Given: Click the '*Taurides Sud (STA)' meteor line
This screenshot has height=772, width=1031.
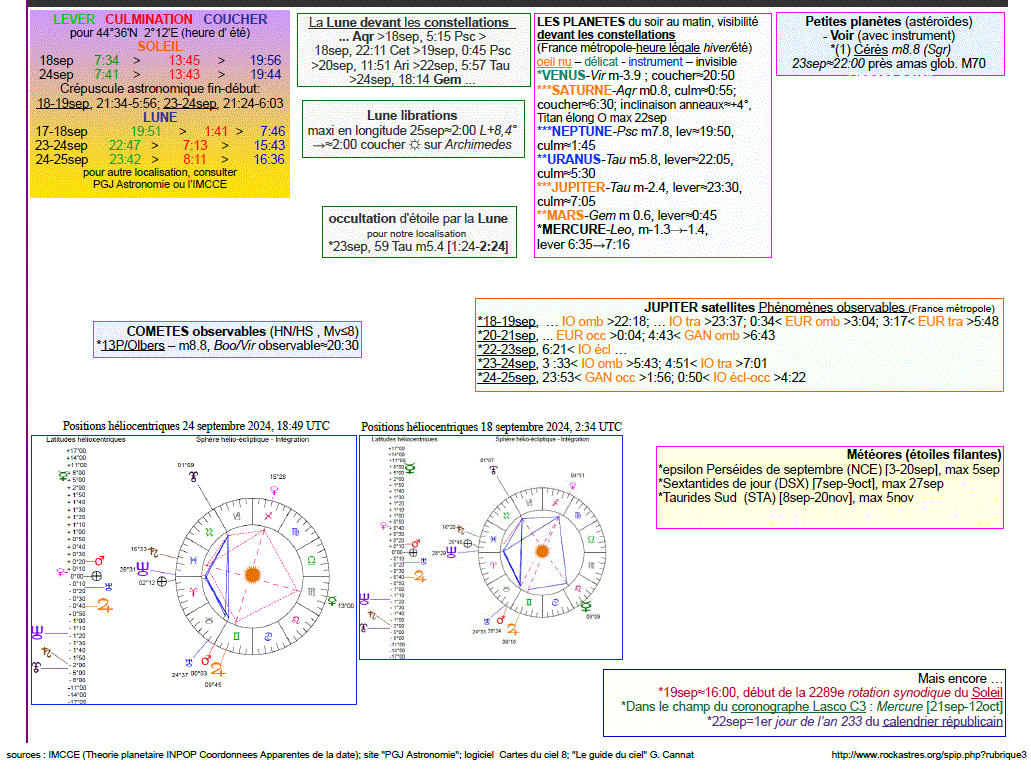Looking at the screenshot, I should tap(786, 498).
